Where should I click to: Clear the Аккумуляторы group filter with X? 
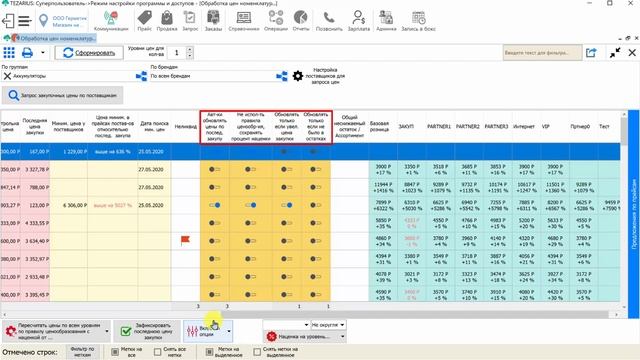pyautogui.click(x=7, y=76)
